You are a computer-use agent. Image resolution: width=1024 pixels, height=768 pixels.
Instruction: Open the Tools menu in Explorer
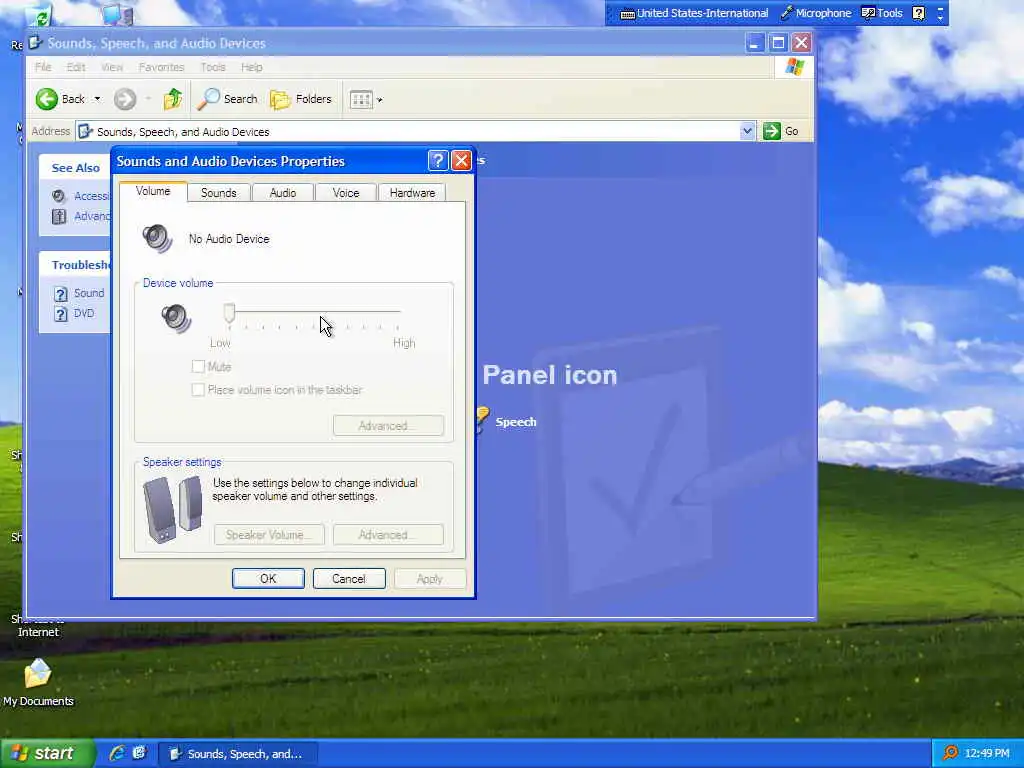click(x=213, y=67)
